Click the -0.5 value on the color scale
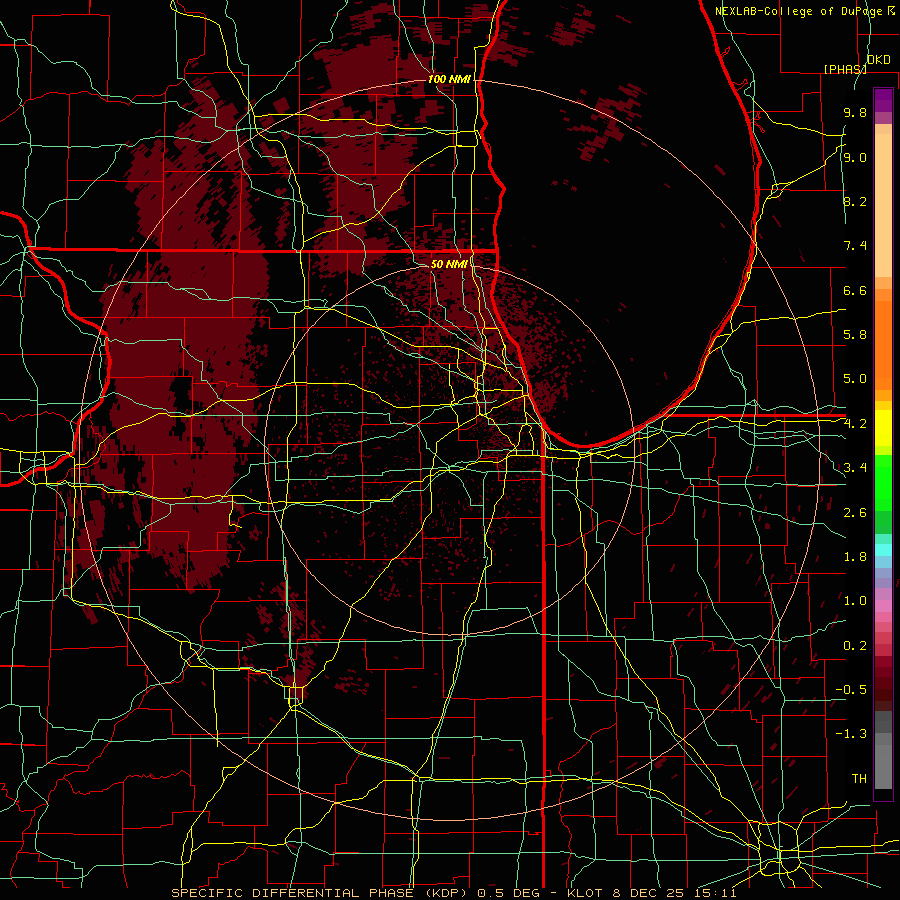 click(x=851, y=690)
